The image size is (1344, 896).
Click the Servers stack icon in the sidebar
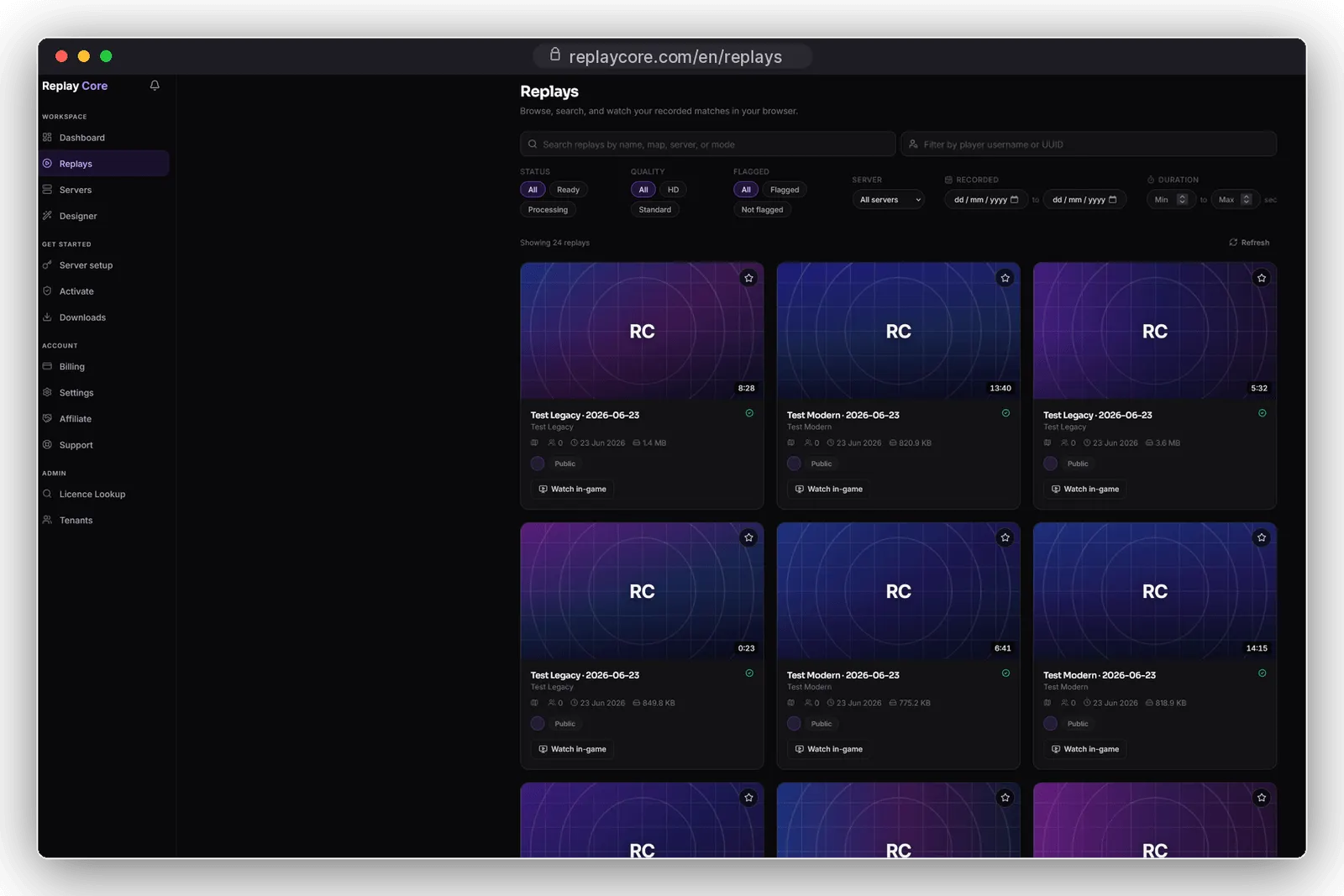(48, 190)
